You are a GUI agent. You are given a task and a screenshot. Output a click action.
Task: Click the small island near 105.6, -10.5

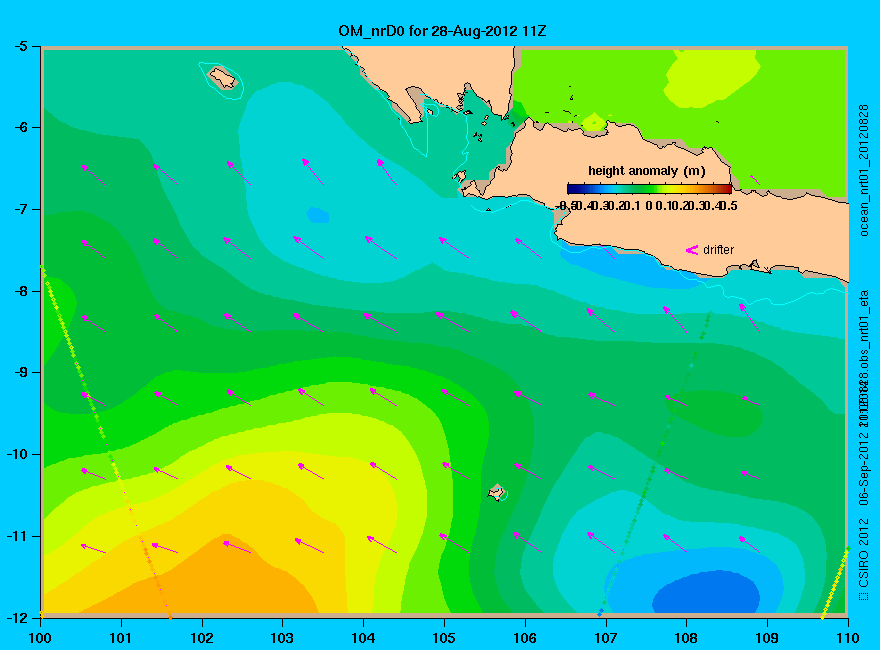(x=497, y=492)
